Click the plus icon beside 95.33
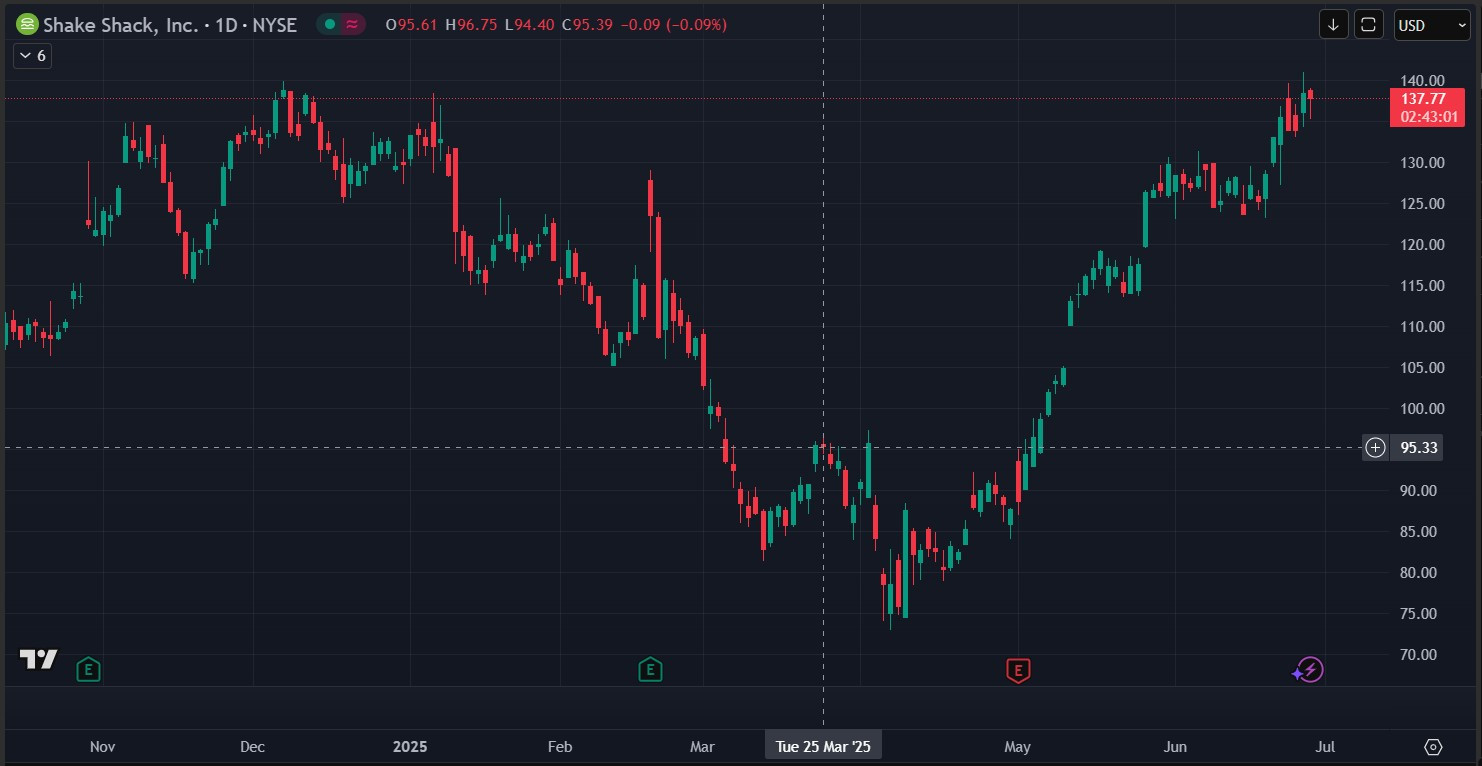1482x766 pixels. [1376, 448]
